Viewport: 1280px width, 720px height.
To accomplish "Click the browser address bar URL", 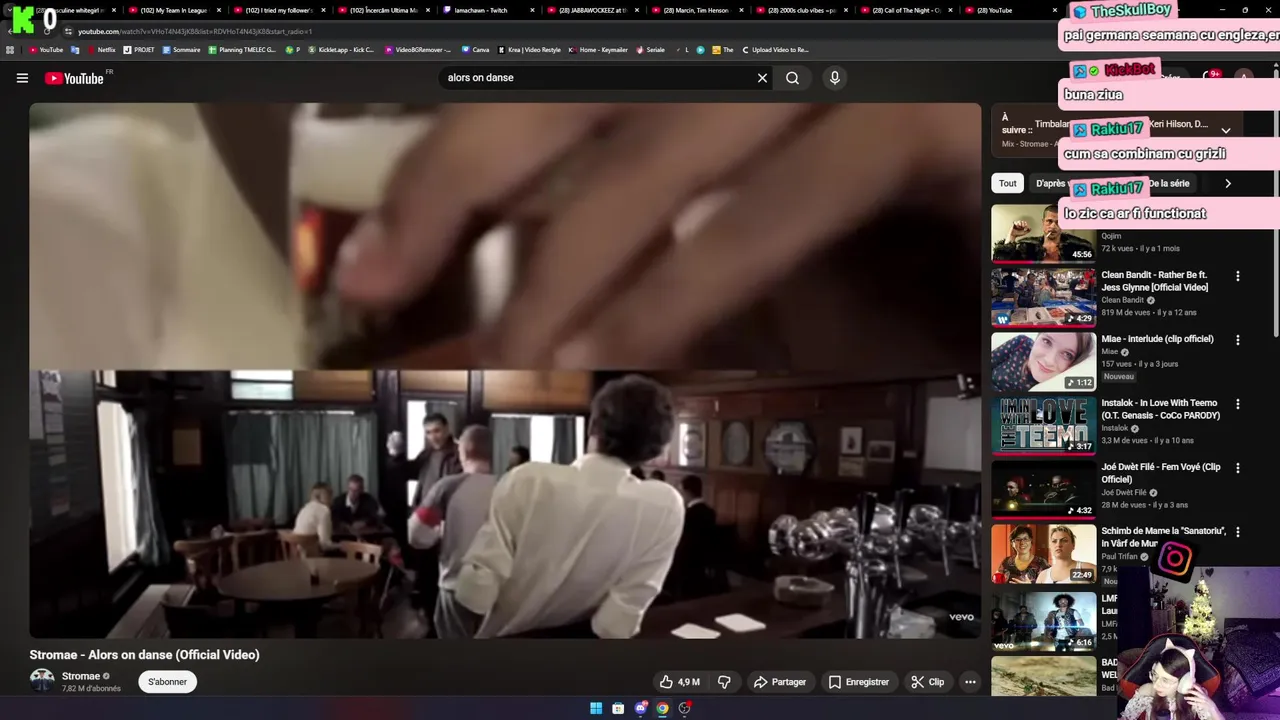I will pos(195,31).
